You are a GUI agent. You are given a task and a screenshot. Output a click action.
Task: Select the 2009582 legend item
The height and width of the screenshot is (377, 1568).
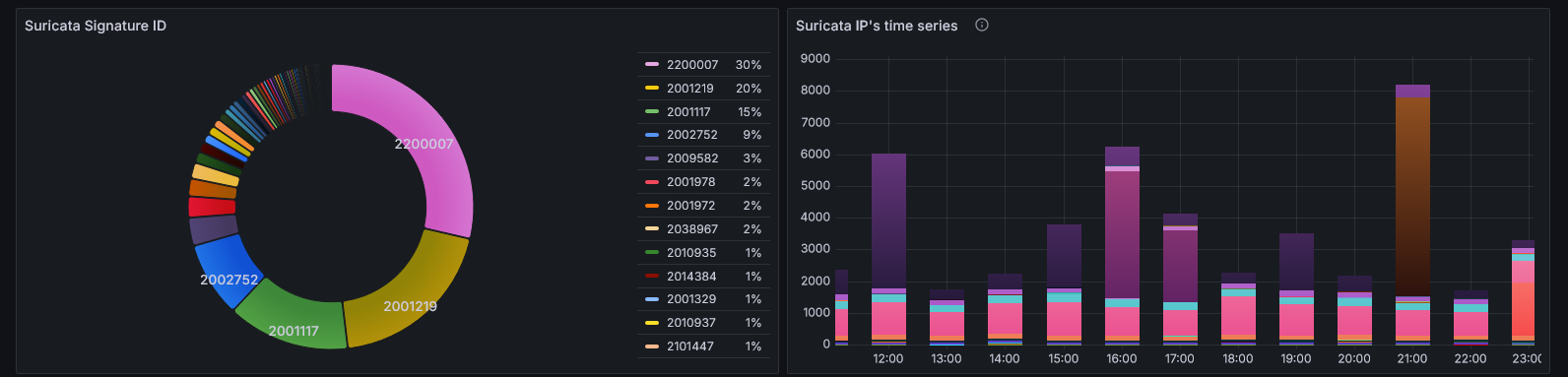click(692, 158)
